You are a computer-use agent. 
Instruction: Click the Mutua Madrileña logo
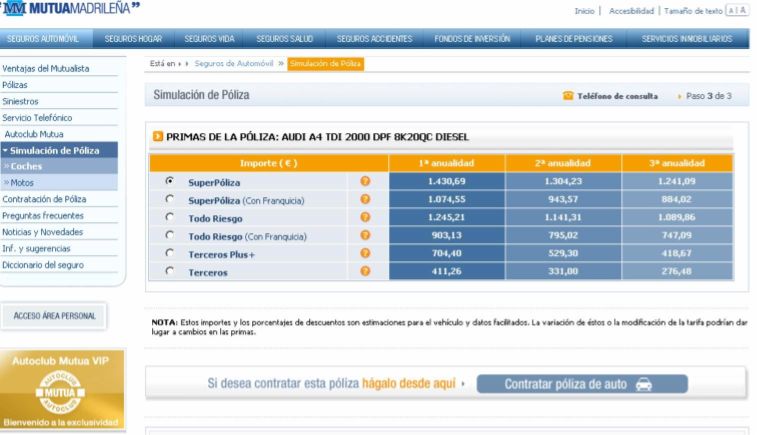(x=70, y=8)
